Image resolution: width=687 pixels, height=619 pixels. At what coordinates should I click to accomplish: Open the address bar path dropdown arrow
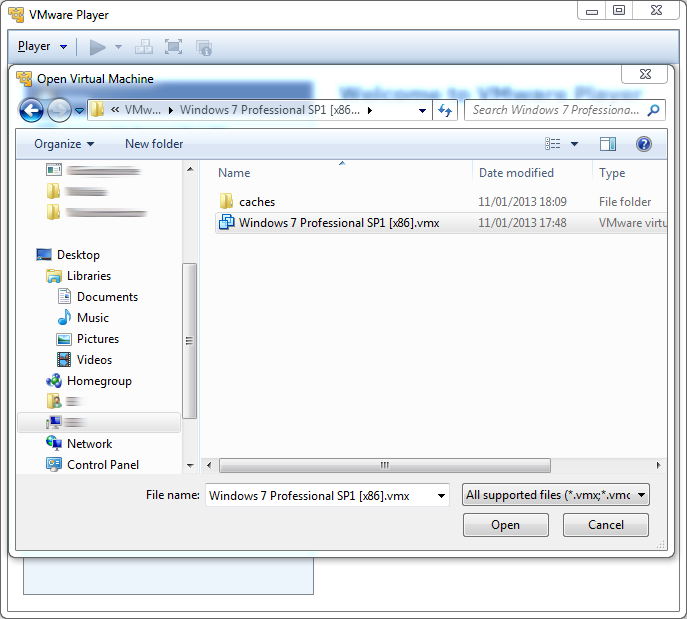point(424,110)
